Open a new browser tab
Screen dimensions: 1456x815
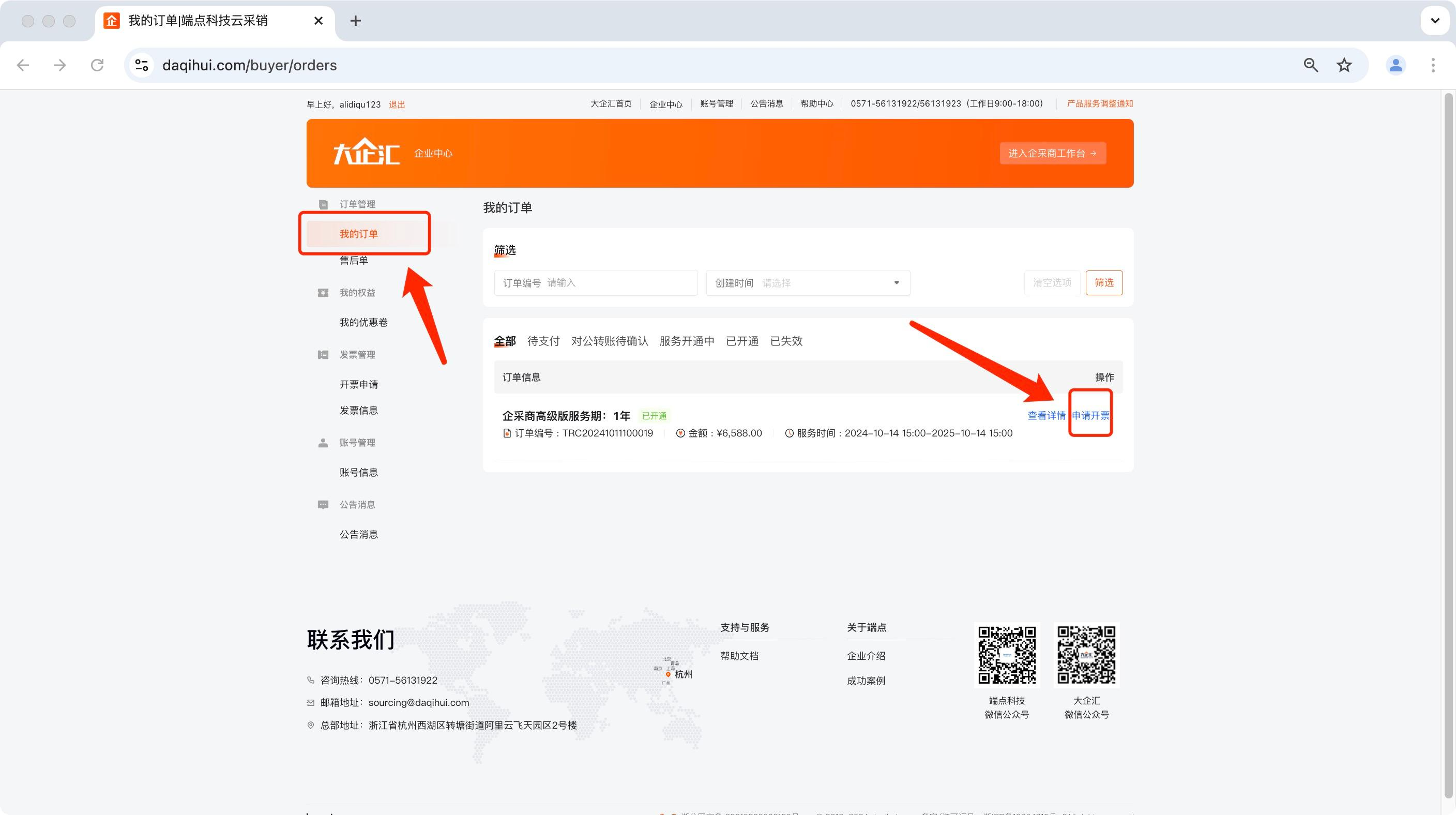pyautogui.click(x=356, y=21)
